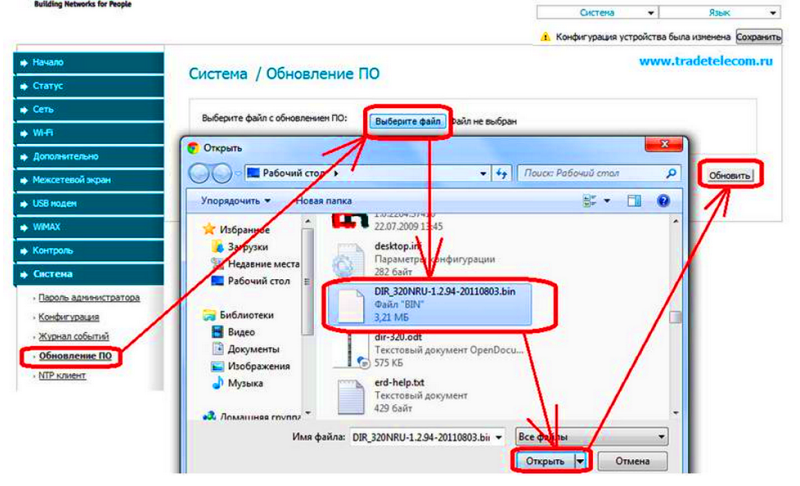Open the Контроль menu section
This screenshot has width=800, height=486.
[x=89, y=250]
